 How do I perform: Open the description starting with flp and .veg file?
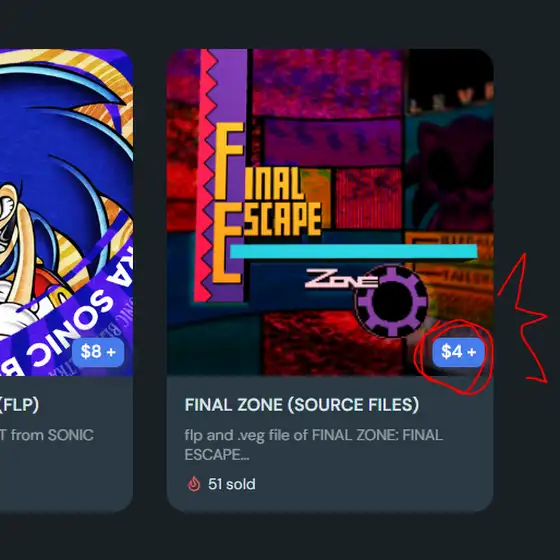coord(314,445)
